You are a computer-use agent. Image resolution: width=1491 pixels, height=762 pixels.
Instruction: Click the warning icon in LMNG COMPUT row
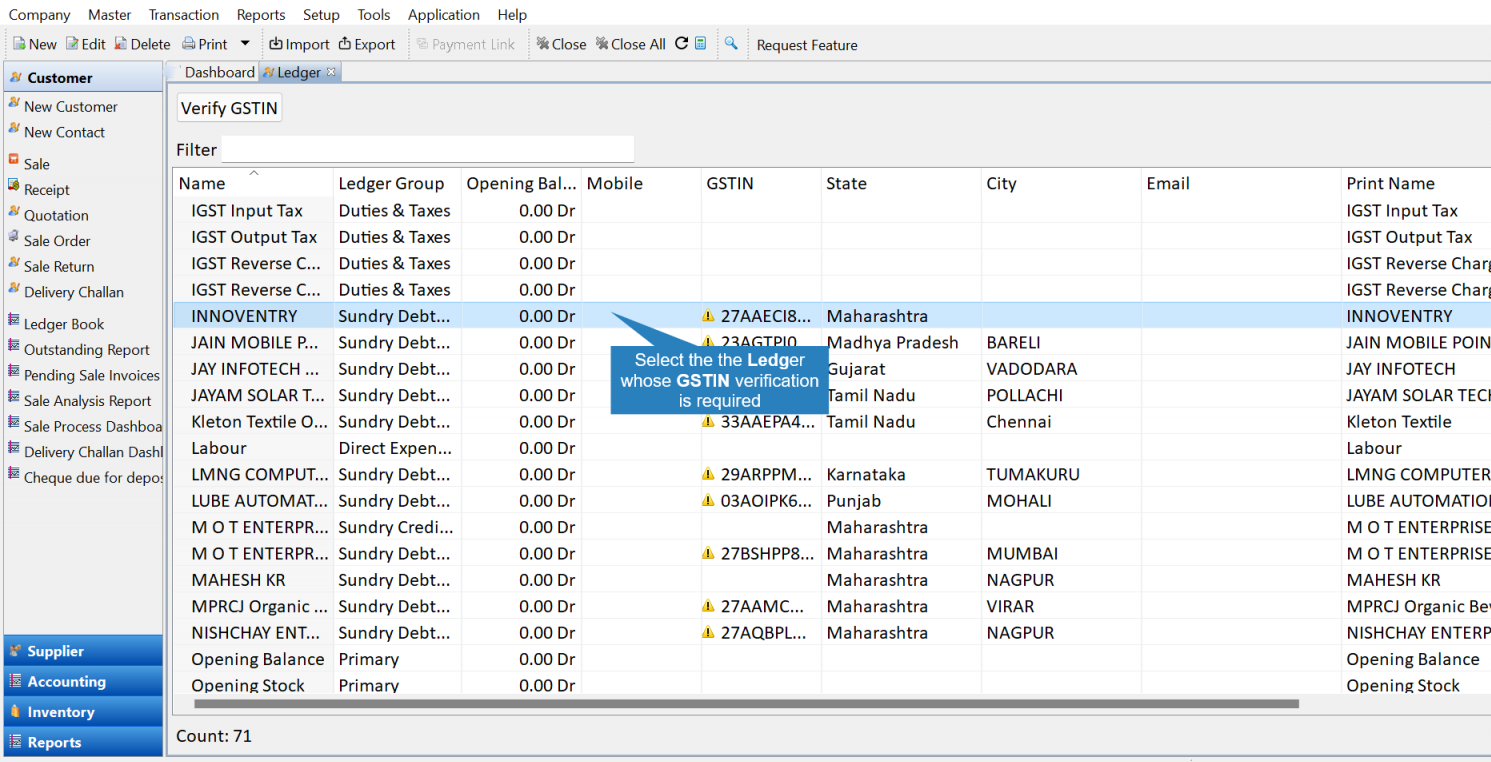pyautogui.click(x=708, y=474)
